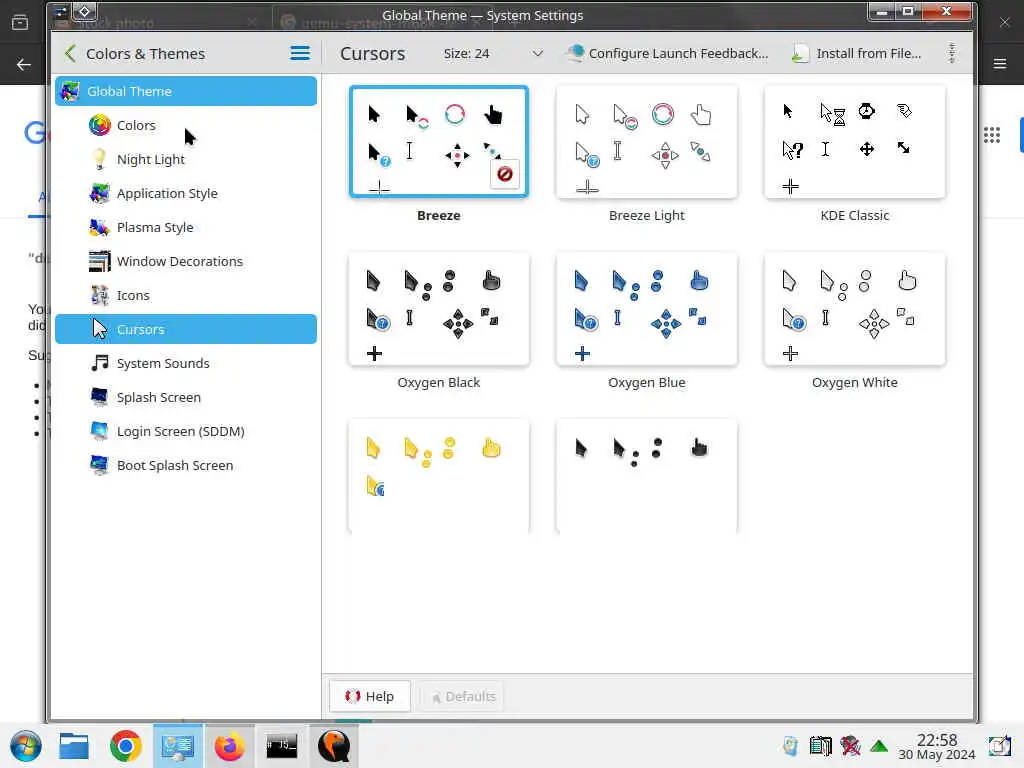Image resolution: width=1024 pixels, height=768 pixels.
Task: Open the browser hamburger menu behind
Action: coord(1000,63)
